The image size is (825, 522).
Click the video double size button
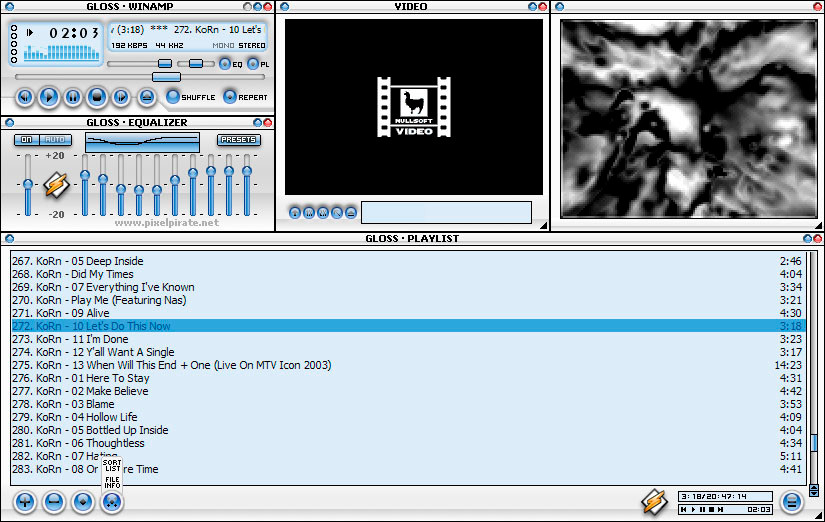[323, 213]
